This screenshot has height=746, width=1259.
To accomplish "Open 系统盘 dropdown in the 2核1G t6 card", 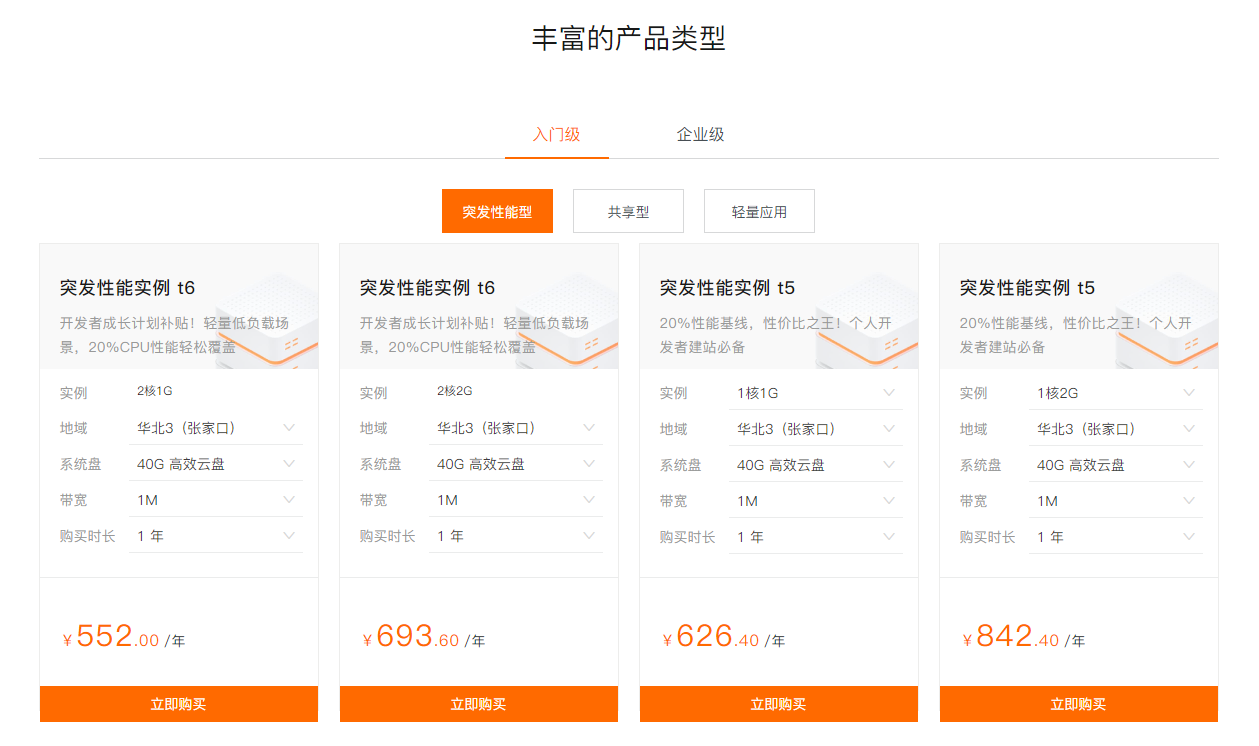I will point(216,464).
